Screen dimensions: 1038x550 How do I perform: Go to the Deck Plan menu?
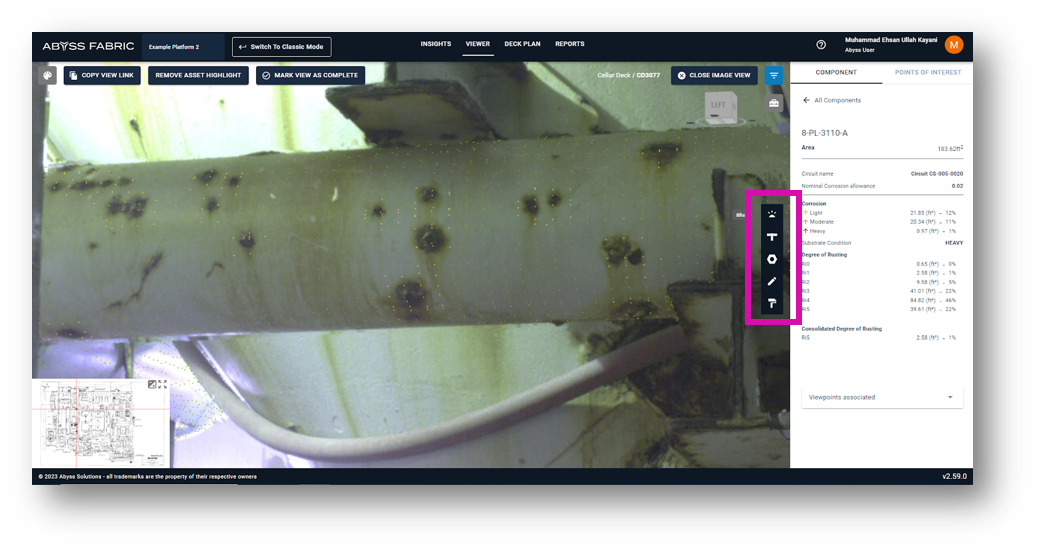point(522,44)
